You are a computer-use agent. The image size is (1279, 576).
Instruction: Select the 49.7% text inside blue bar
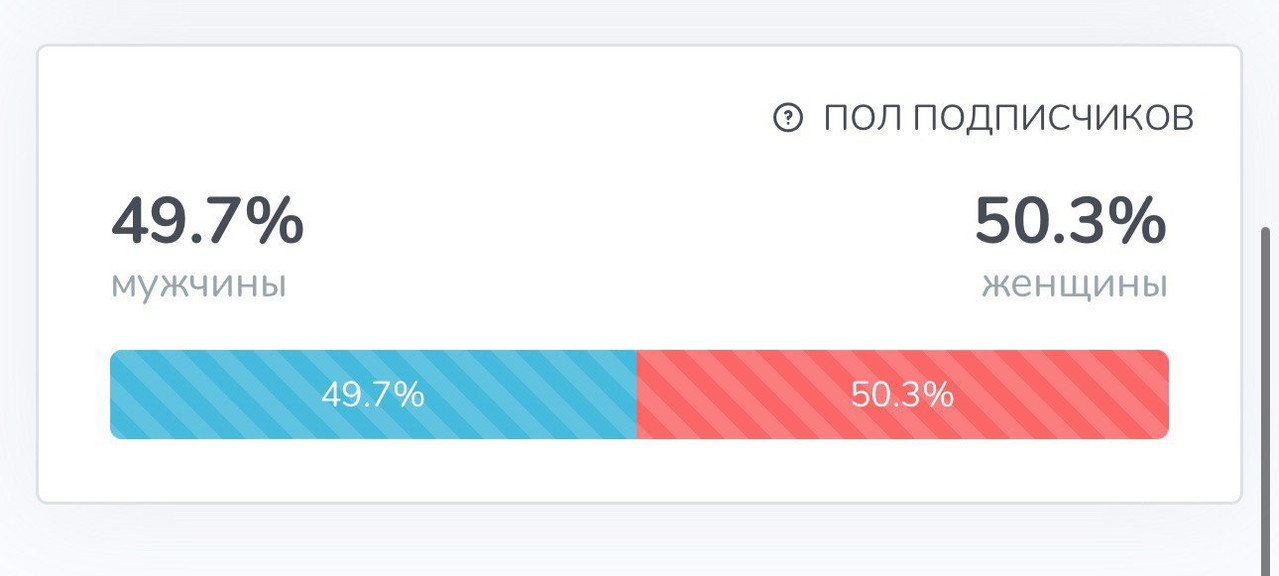(373, 395)
